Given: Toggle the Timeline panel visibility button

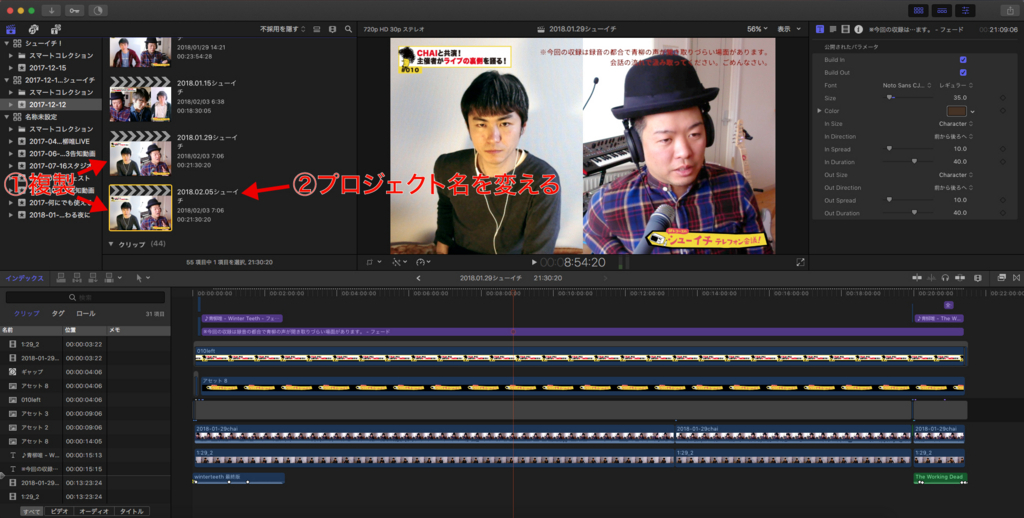Looking at the screenshot, I should tap(941, 10).
